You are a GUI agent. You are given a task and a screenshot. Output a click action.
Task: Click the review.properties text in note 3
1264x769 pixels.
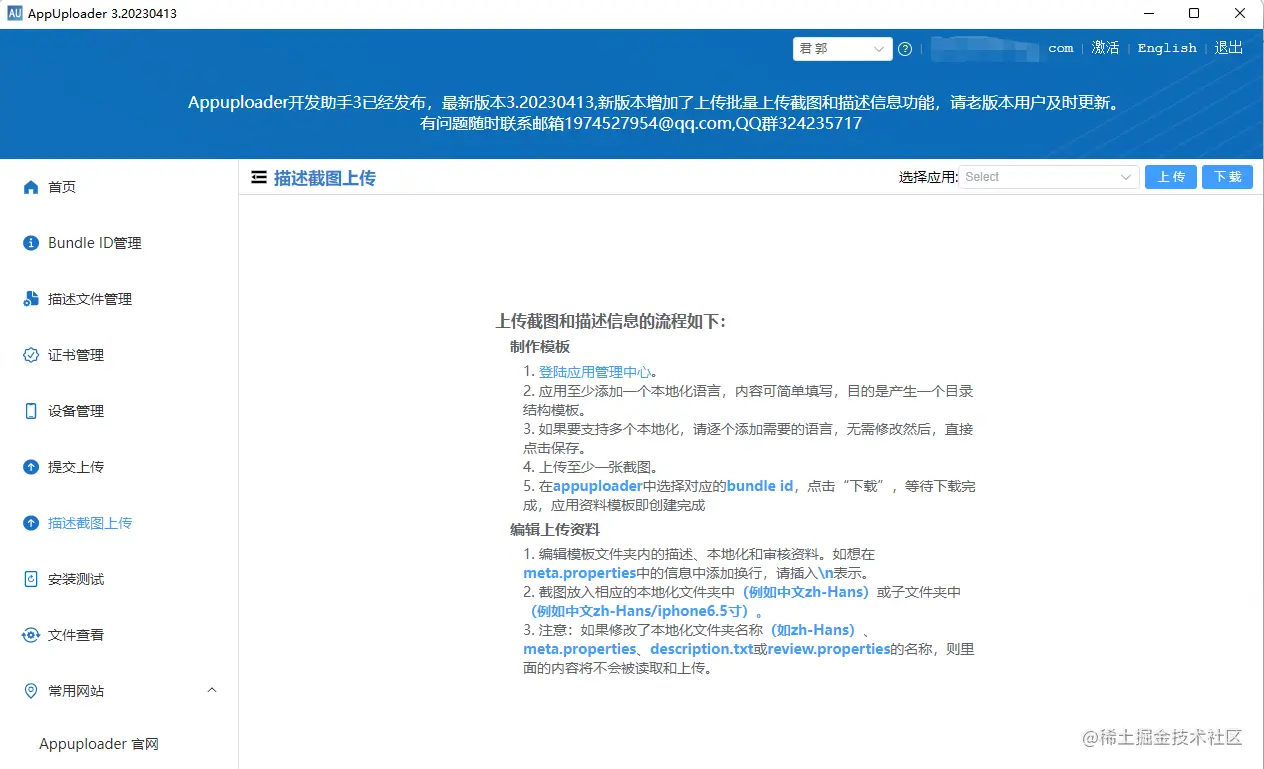click(829, 649)
